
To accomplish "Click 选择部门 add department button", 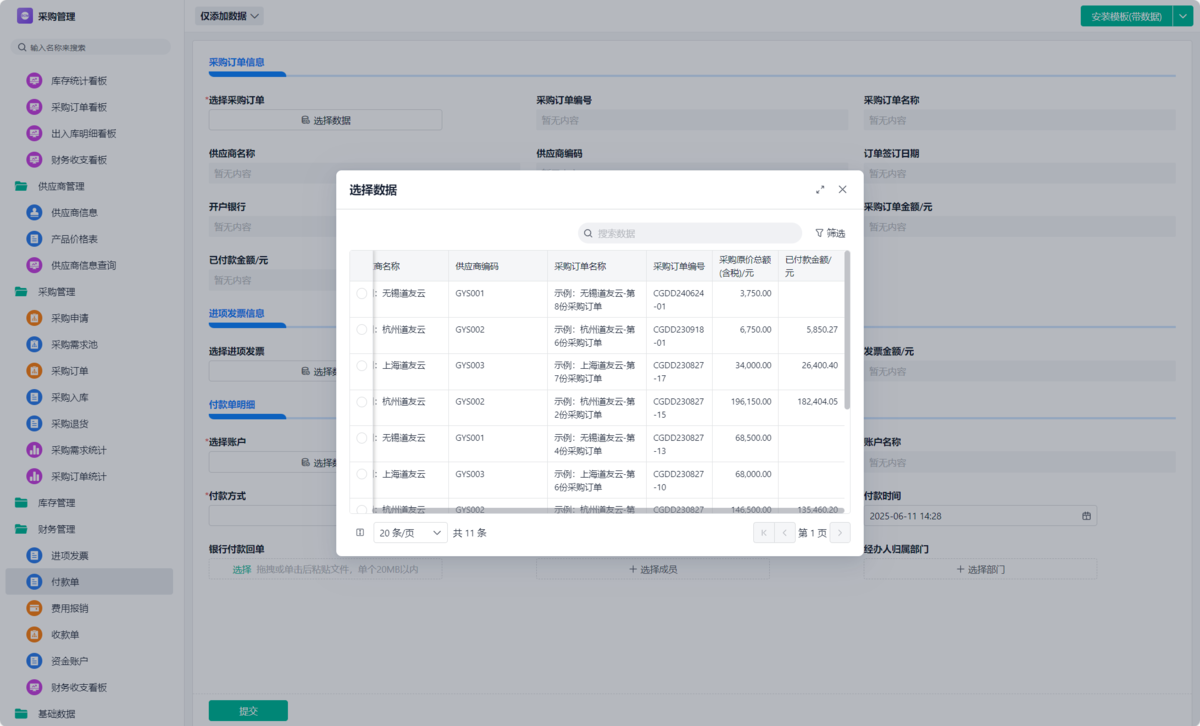I will point(980,569).
